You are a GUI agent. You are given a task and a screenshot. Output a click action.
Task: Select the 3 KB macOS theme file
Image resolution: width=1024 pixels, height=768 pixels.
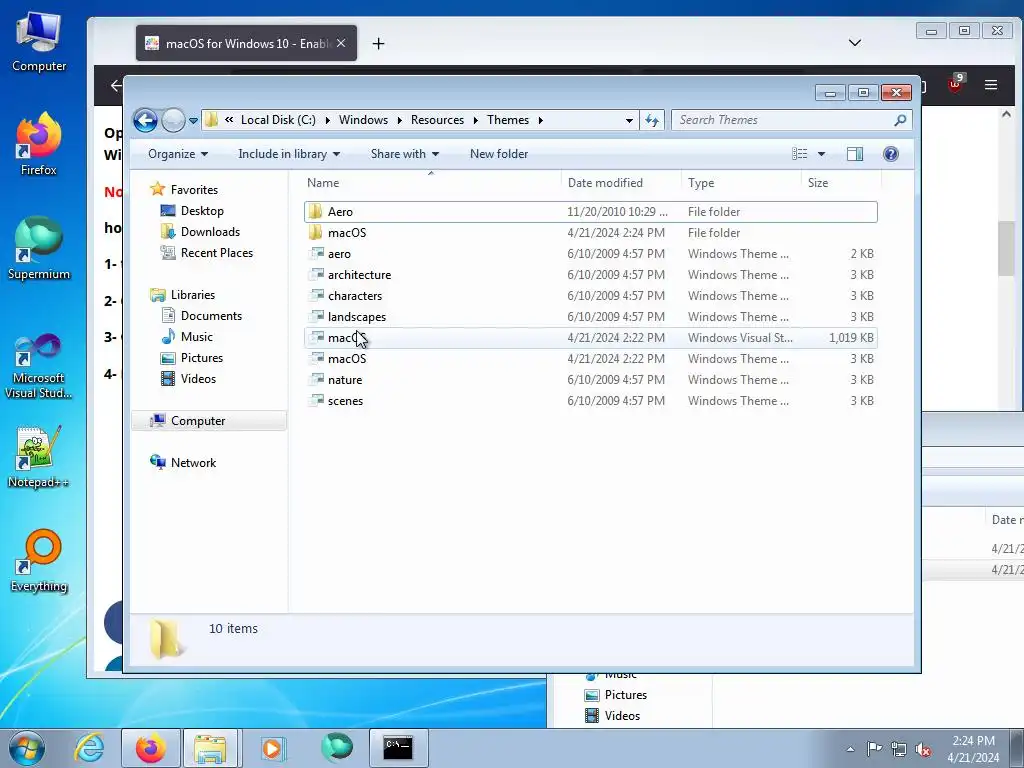(x=590, y=359)
